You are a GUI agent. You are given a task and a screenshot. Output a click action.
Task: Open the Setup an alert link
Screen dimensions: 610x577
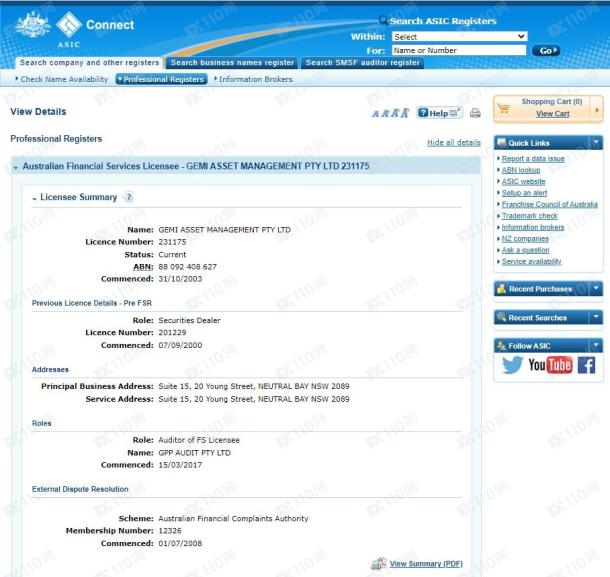coord(524,193)
